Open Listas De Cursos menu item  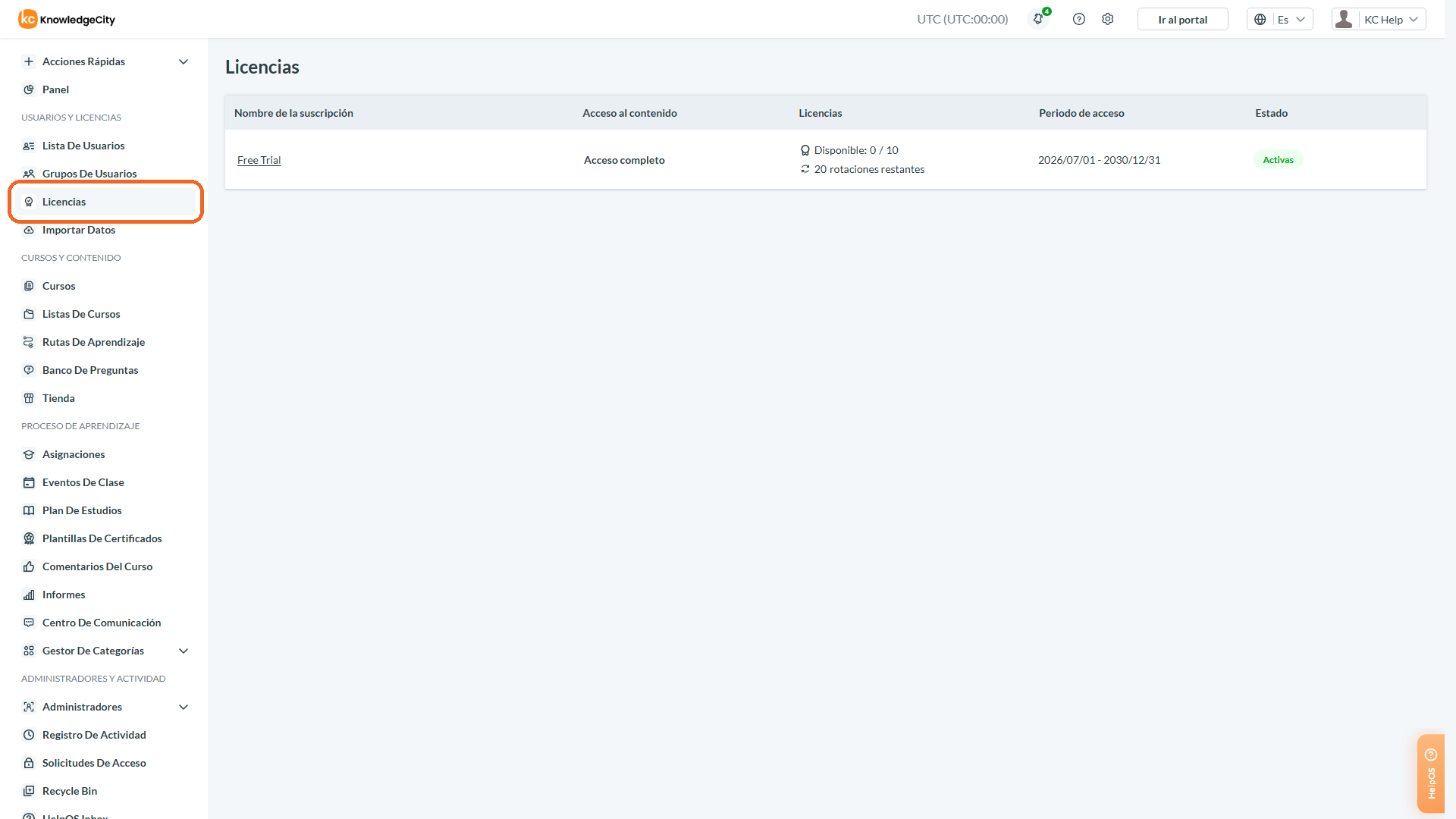coord(81,314)
